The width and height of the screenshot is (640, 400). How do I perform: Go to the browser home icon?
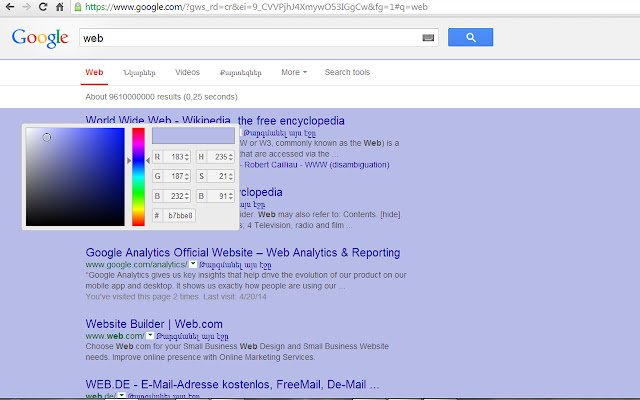pyautogui.click(x=60, y=7)
